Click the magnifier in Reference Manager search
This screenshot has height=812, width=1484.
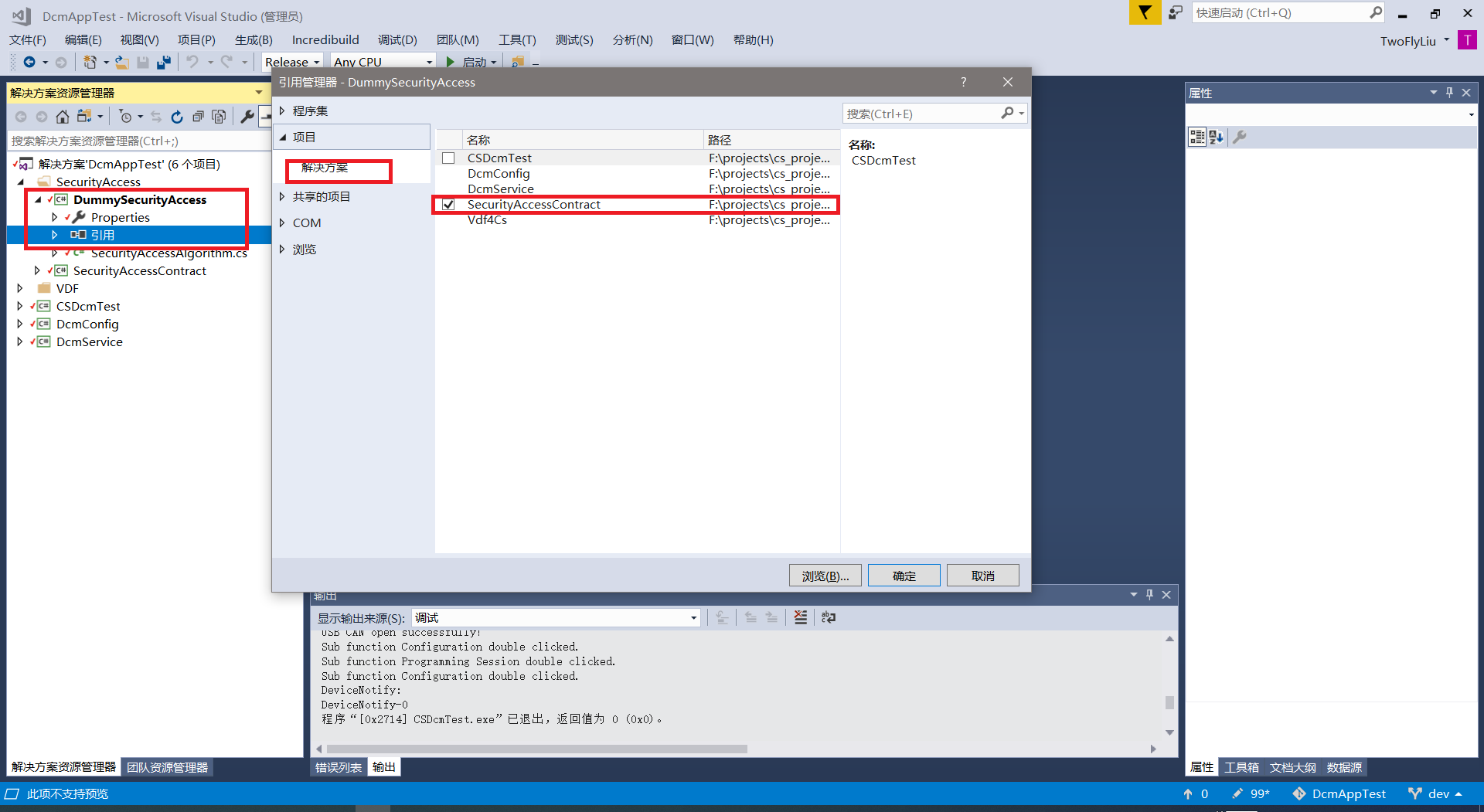(1007, 114)
